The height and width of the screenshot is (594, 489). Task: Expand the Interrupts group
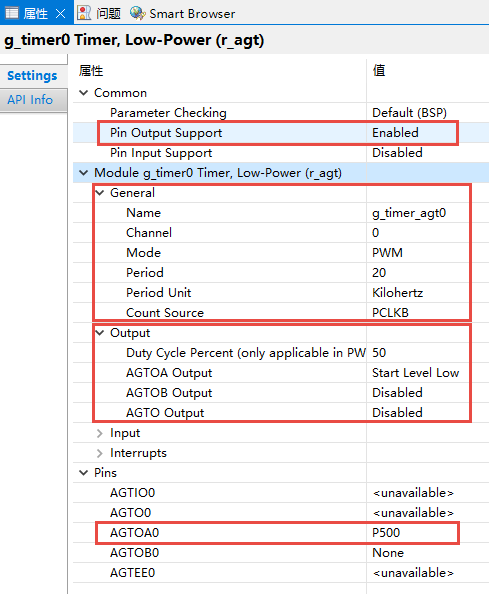coord(100,453)
